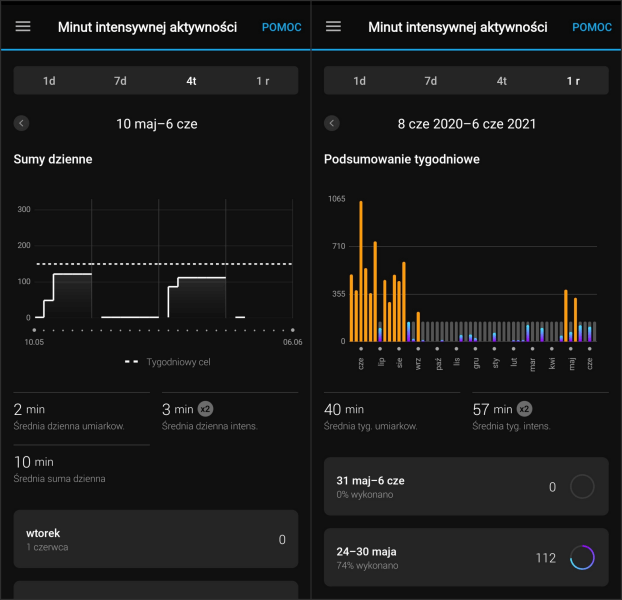Tap x2 badge next to 57 min
This screenshot has height=600, width=622.
524,409
